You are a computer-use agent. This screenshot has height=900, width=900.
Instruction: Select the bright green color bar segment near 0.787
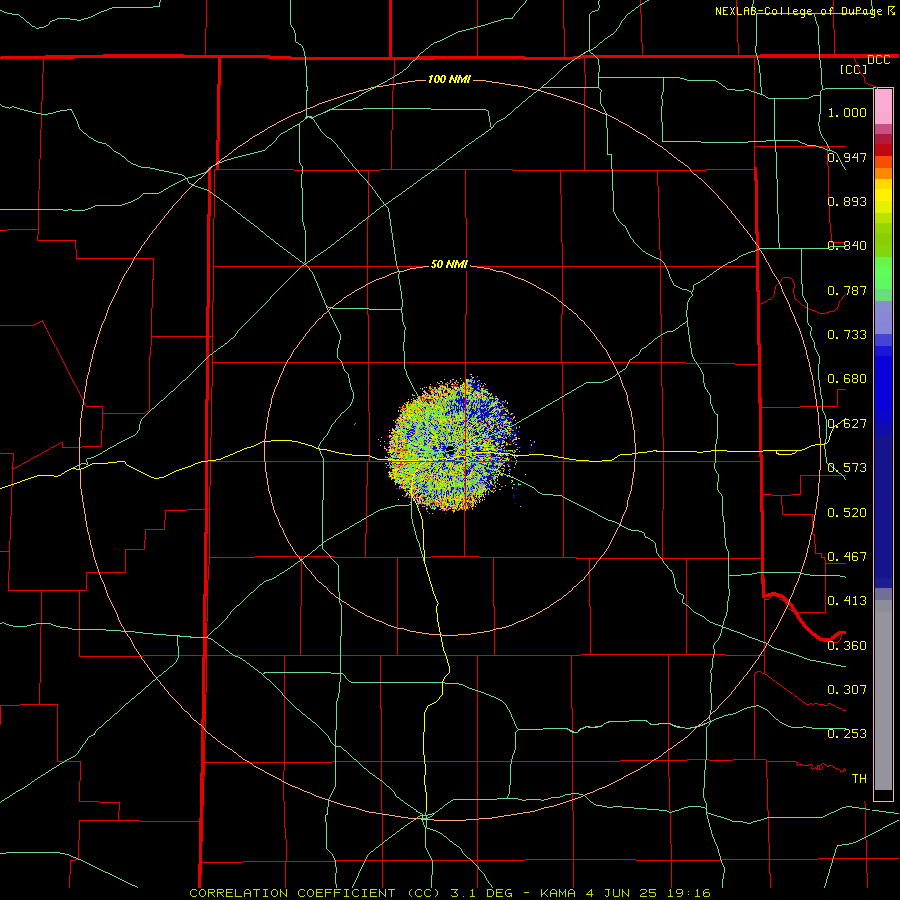(883, 273)
